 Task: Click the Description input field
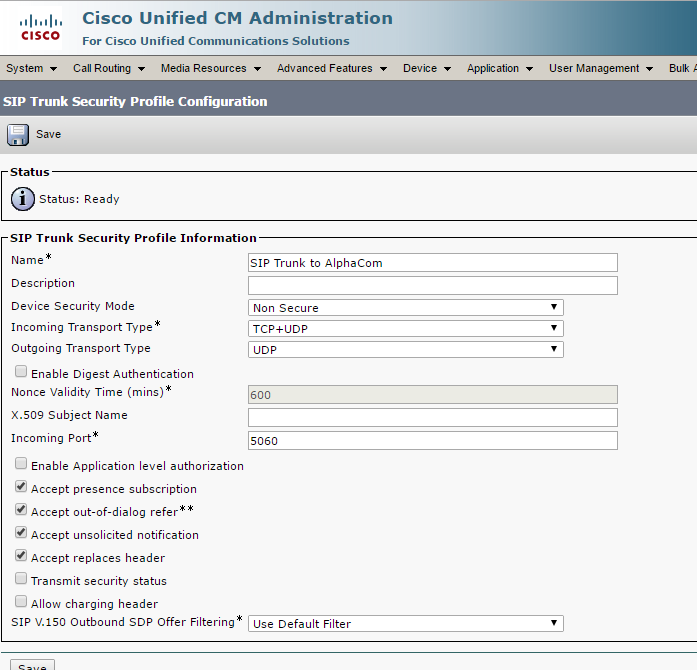point(432,285)
